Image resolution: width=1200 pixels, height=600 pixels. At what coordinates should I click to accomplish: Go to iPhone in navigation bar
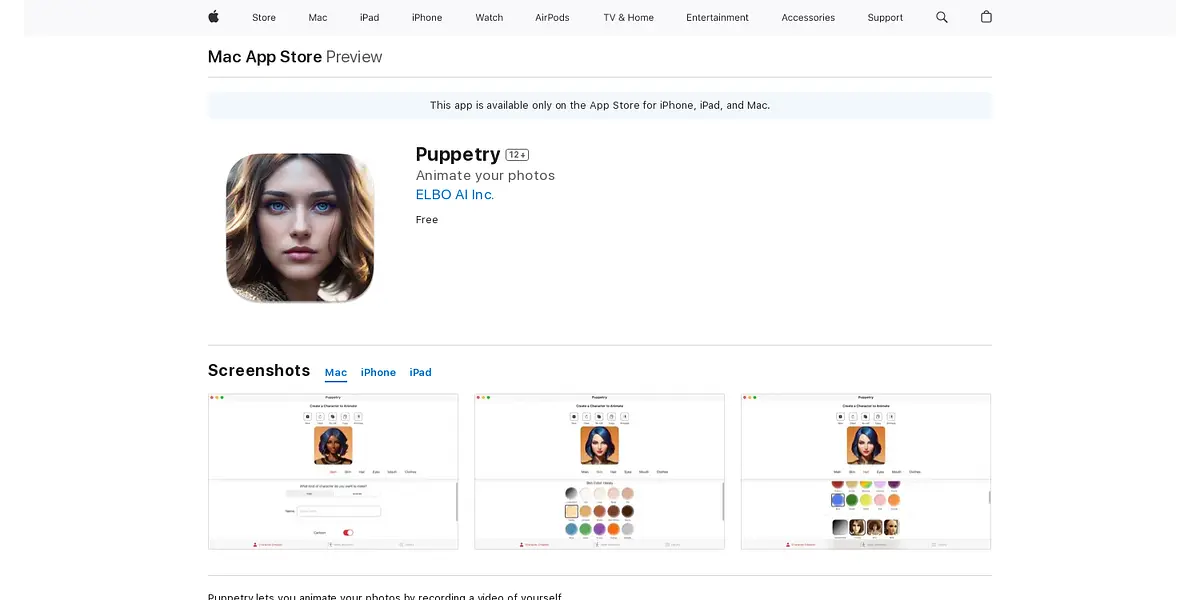(427, 18)
